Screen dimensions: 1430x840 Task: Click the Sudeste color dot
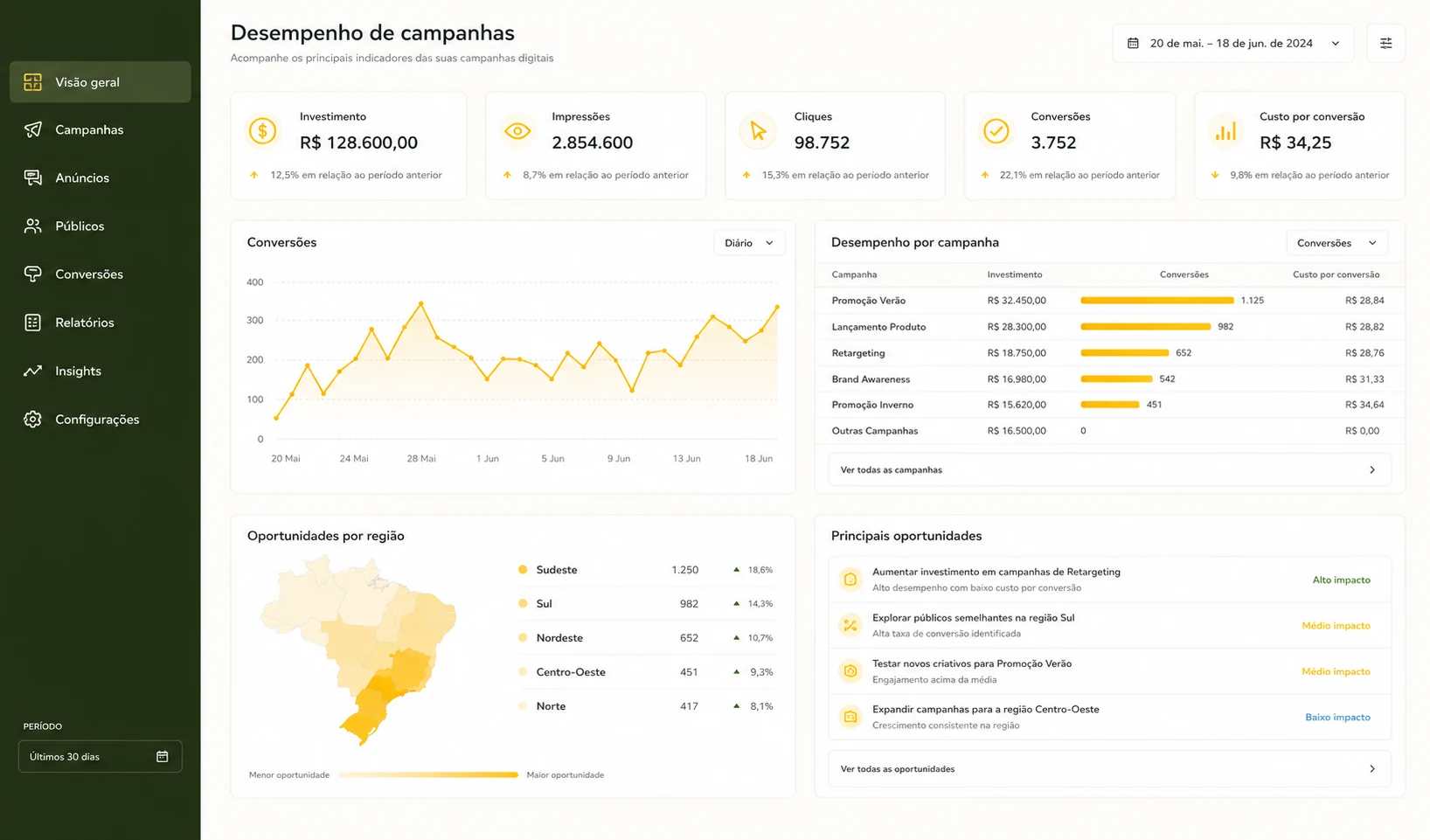pyautogui.click(x=523, y=570)
